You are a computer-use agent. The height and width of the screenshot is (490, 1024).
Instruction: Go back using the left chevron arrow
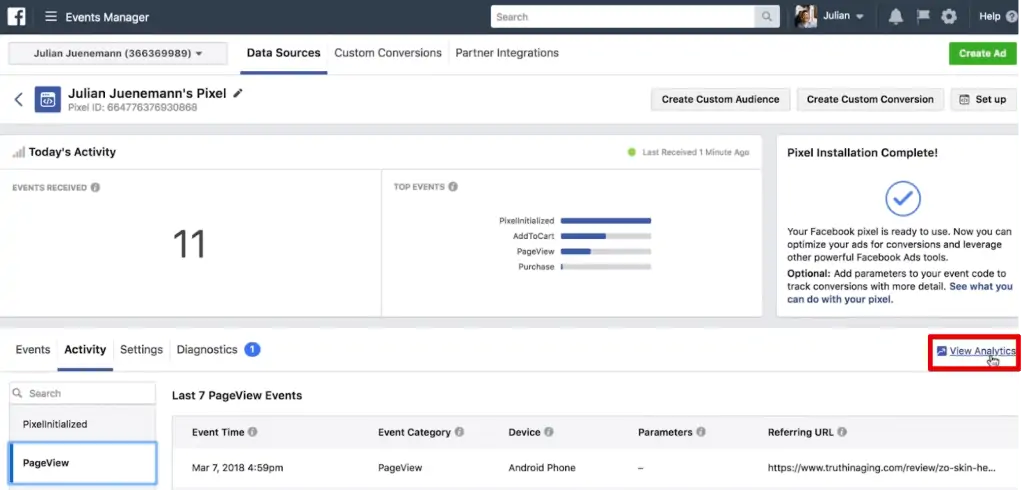tap(18, 99)
